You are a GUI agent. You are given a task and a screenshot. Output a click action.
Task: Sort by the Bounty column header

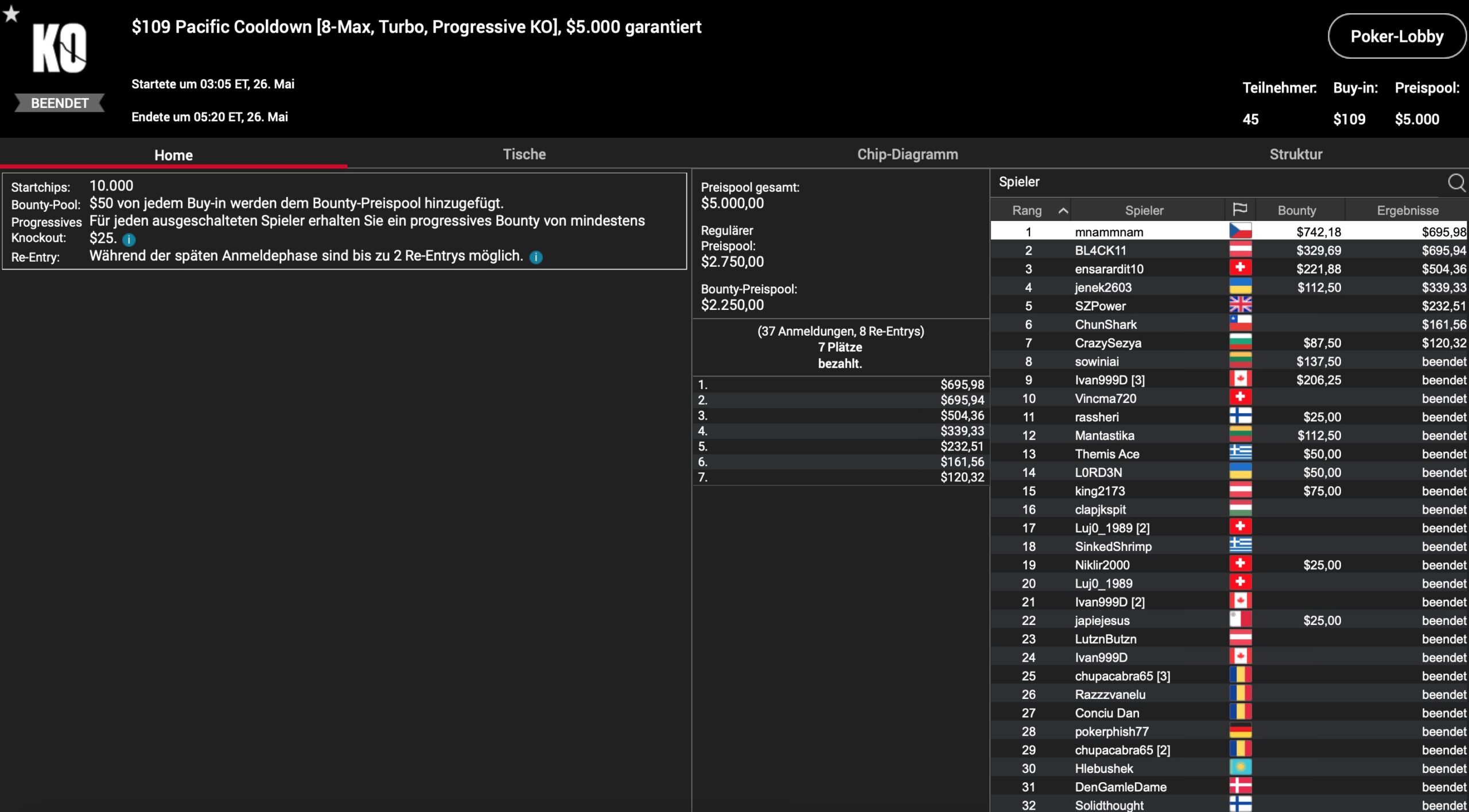click(x=1296, y=211)
